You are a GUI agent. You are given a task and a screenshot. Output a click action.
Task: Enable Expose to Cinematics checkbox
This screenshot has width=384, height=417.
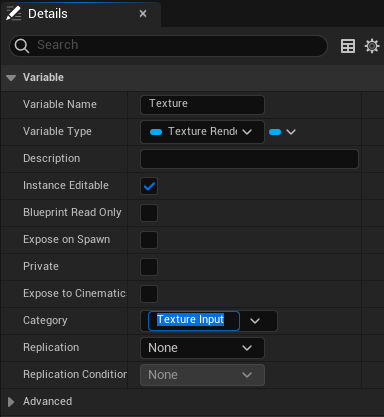(149, 294)
